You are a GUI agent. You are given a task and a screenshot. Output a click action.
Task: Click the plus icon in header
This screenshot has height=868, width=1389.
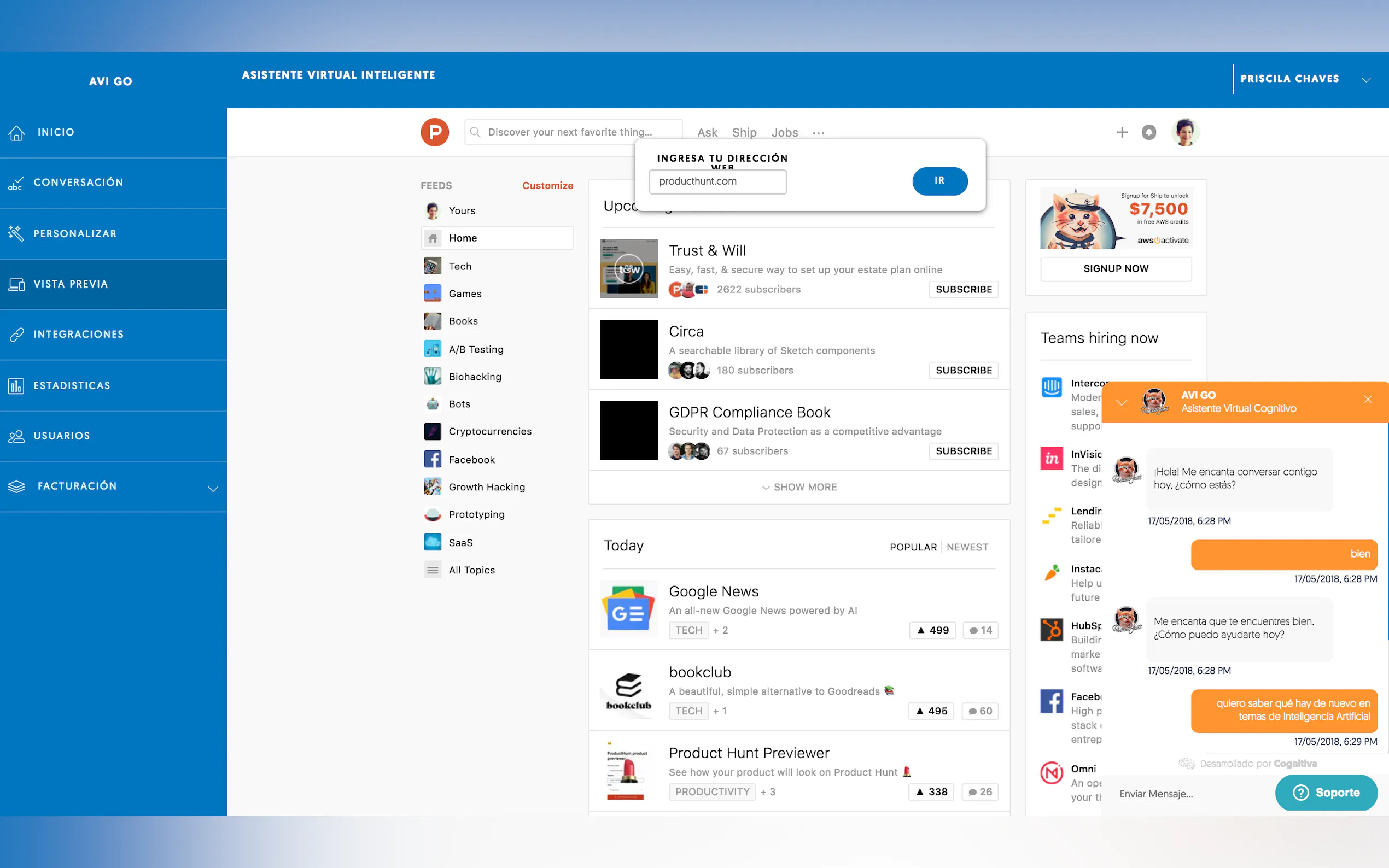click(x=1122, y=133)
